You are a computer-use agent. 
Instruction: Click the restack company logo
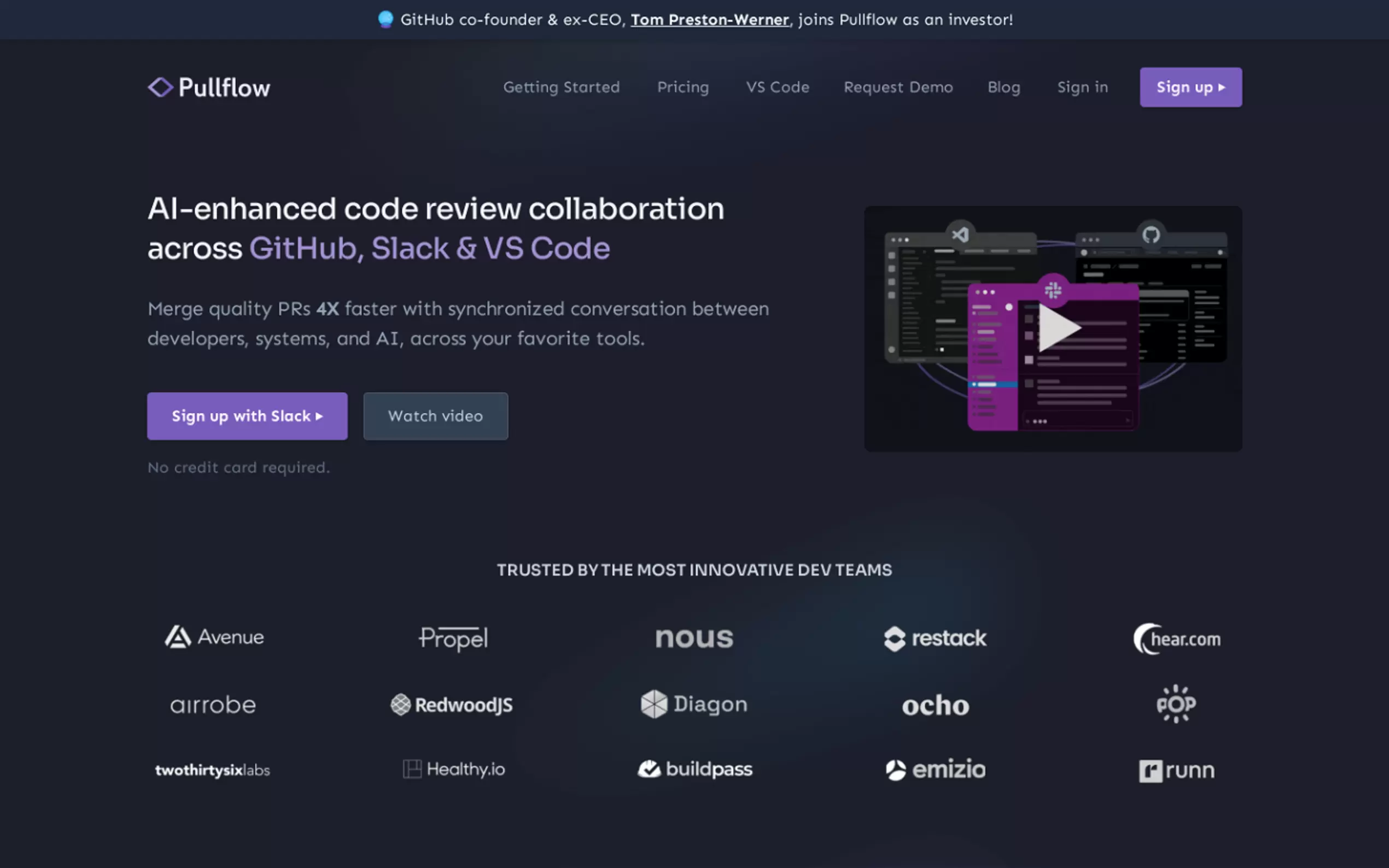(x=935, y=638)
